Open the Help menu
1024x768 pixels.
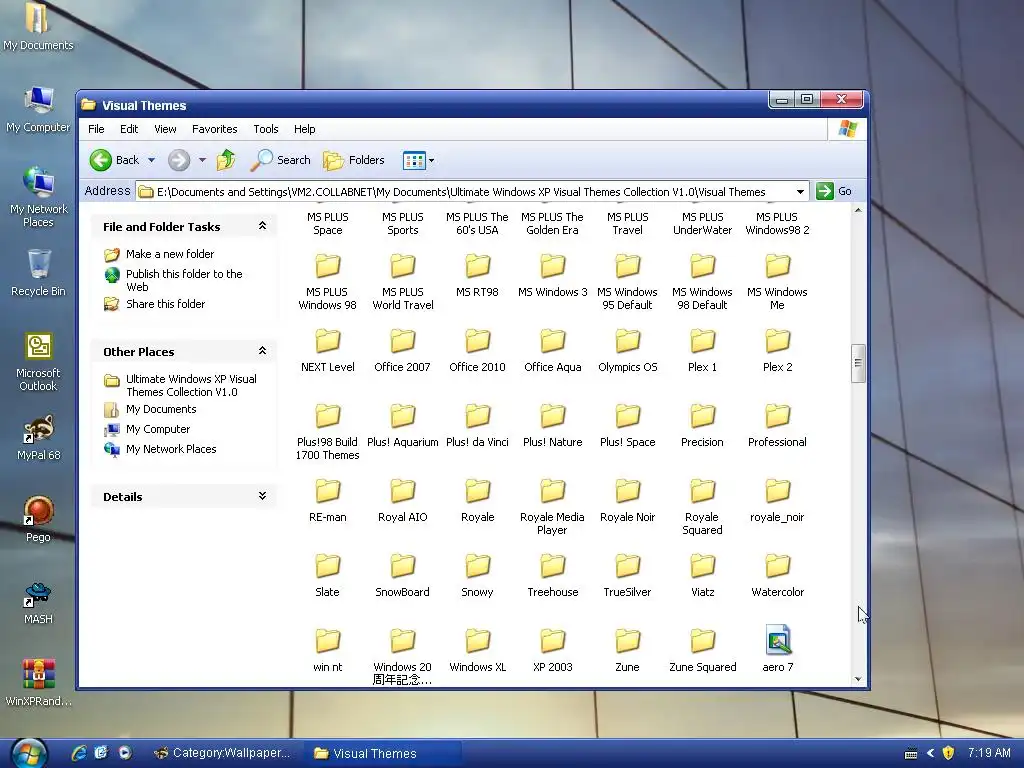(304, 129)
